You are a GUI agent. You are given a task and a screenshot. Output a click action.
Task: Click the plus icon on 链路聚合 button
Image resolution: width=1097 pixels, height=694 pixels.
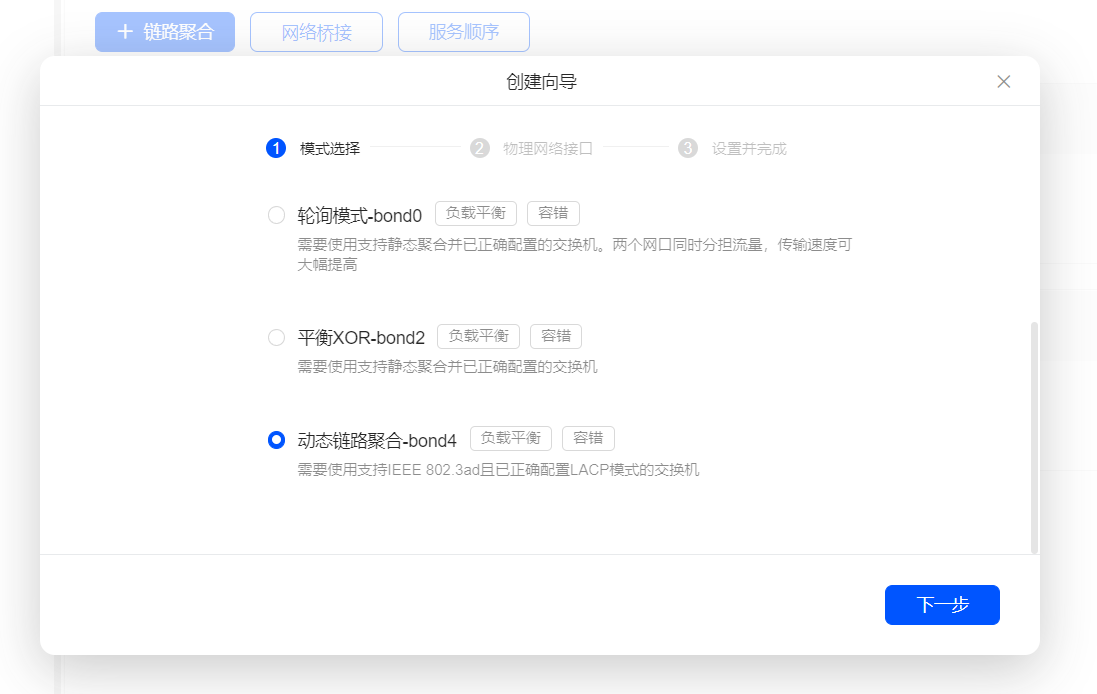[125, 31]
